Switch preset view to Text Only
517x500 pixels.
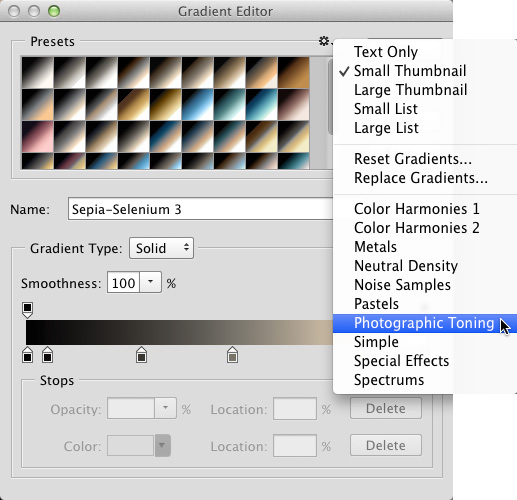[x=386, y=52]
